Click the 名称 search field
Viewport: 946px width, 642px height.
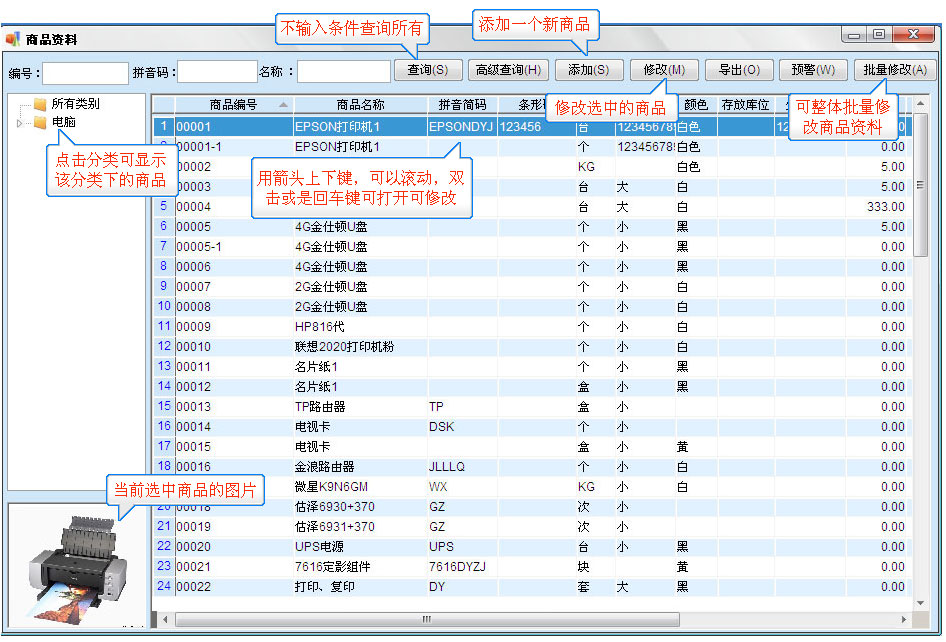(343, 72)
